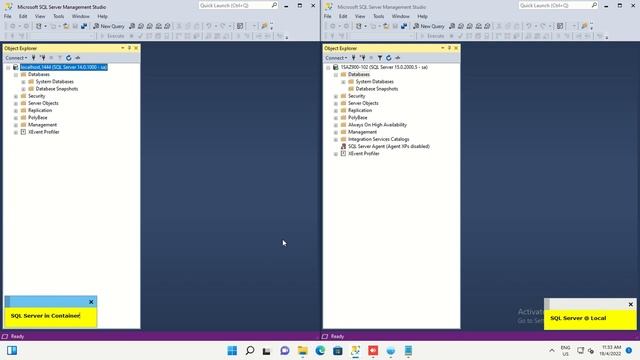The height and width of the screenshot is (360, 640).
Task: Open Windows Start menu on taskbar
Action: click(x=232, y=351)
